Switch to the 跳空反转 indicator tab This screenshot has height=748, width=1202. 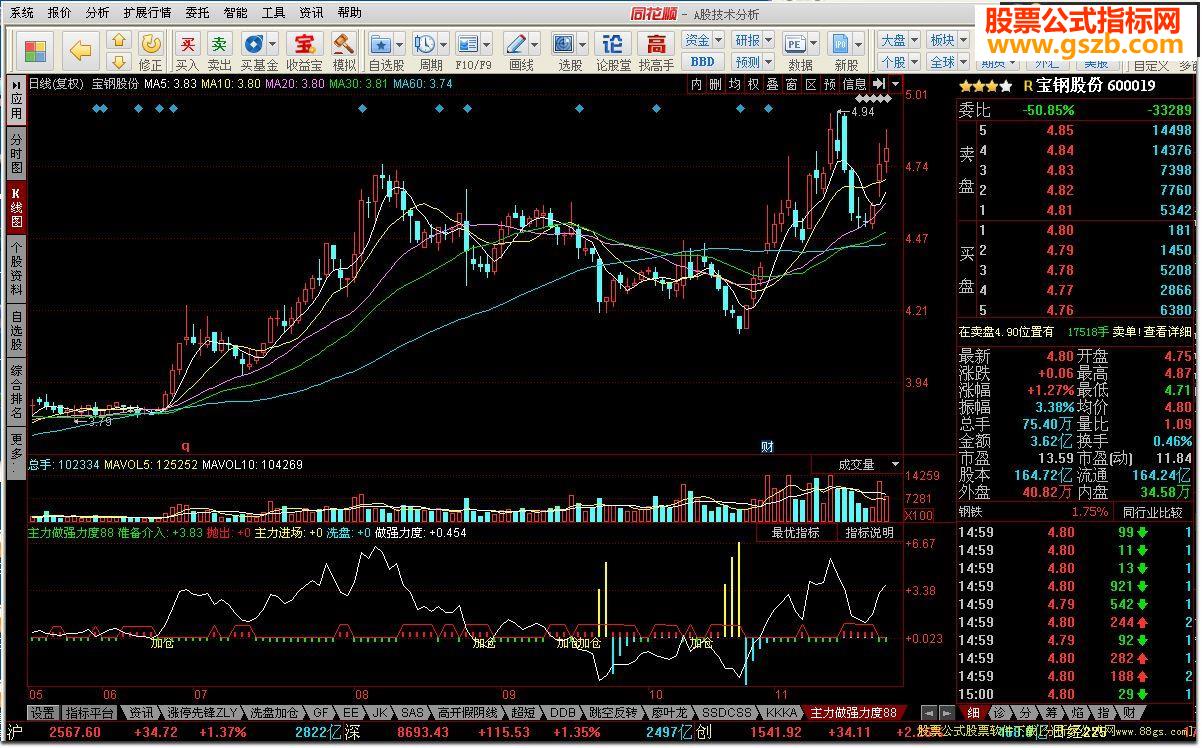613,713
